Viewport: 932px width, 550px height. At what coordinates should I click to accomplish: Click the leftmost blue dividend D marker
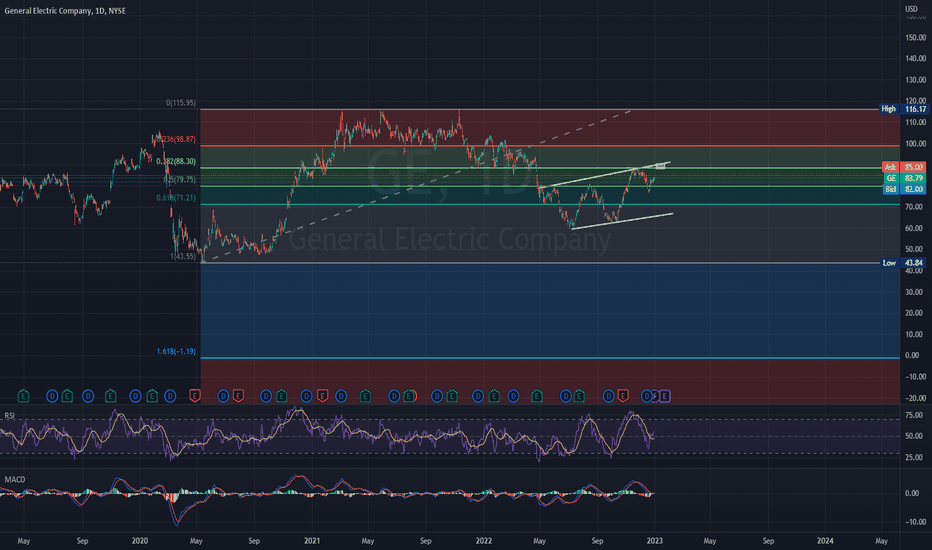click(52, 396)
